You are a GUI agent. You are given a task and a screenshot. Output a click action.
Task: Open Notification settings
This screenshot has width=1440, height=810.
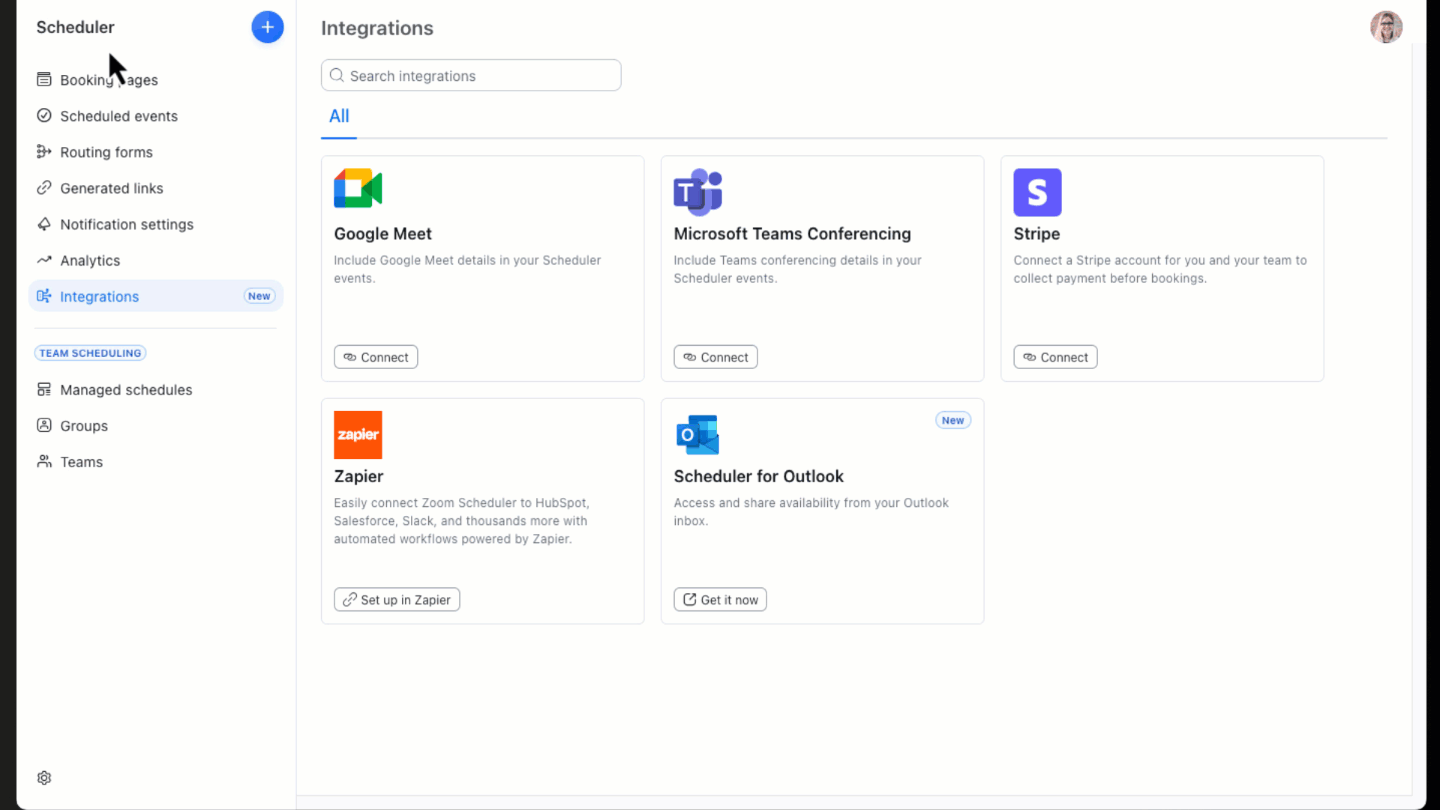tap(156, 224)
